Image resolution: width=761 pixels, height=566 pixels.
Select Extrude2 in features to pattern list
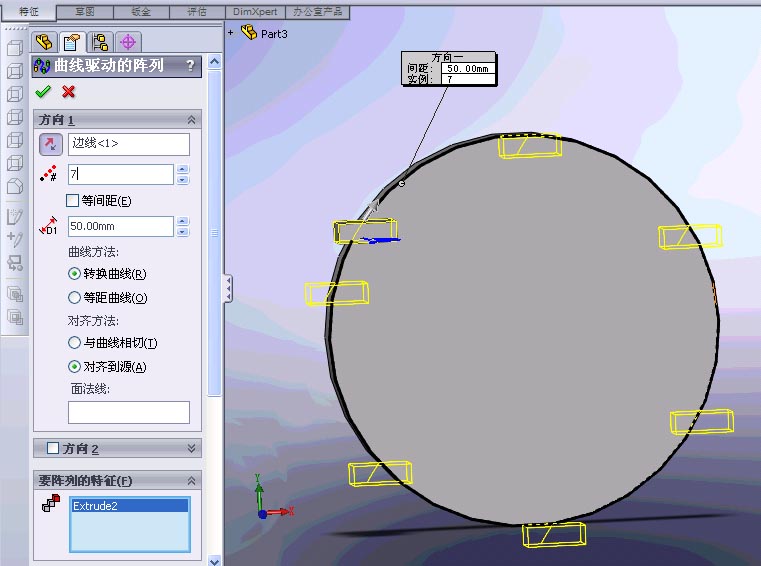(x=130, y=506)
